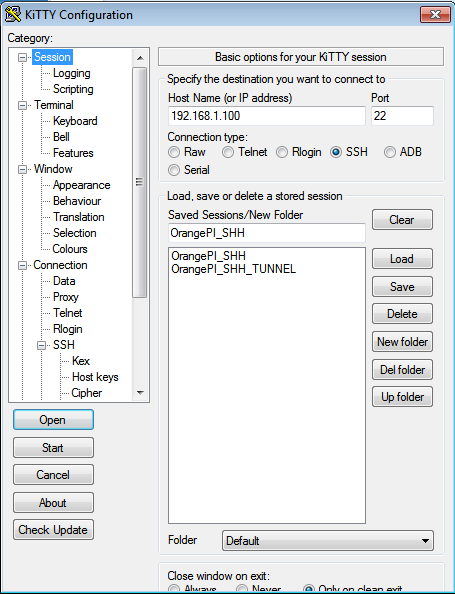Screen dimensions: 455x594
Task: Open the Keyboard category
Action: click(75, 121)
